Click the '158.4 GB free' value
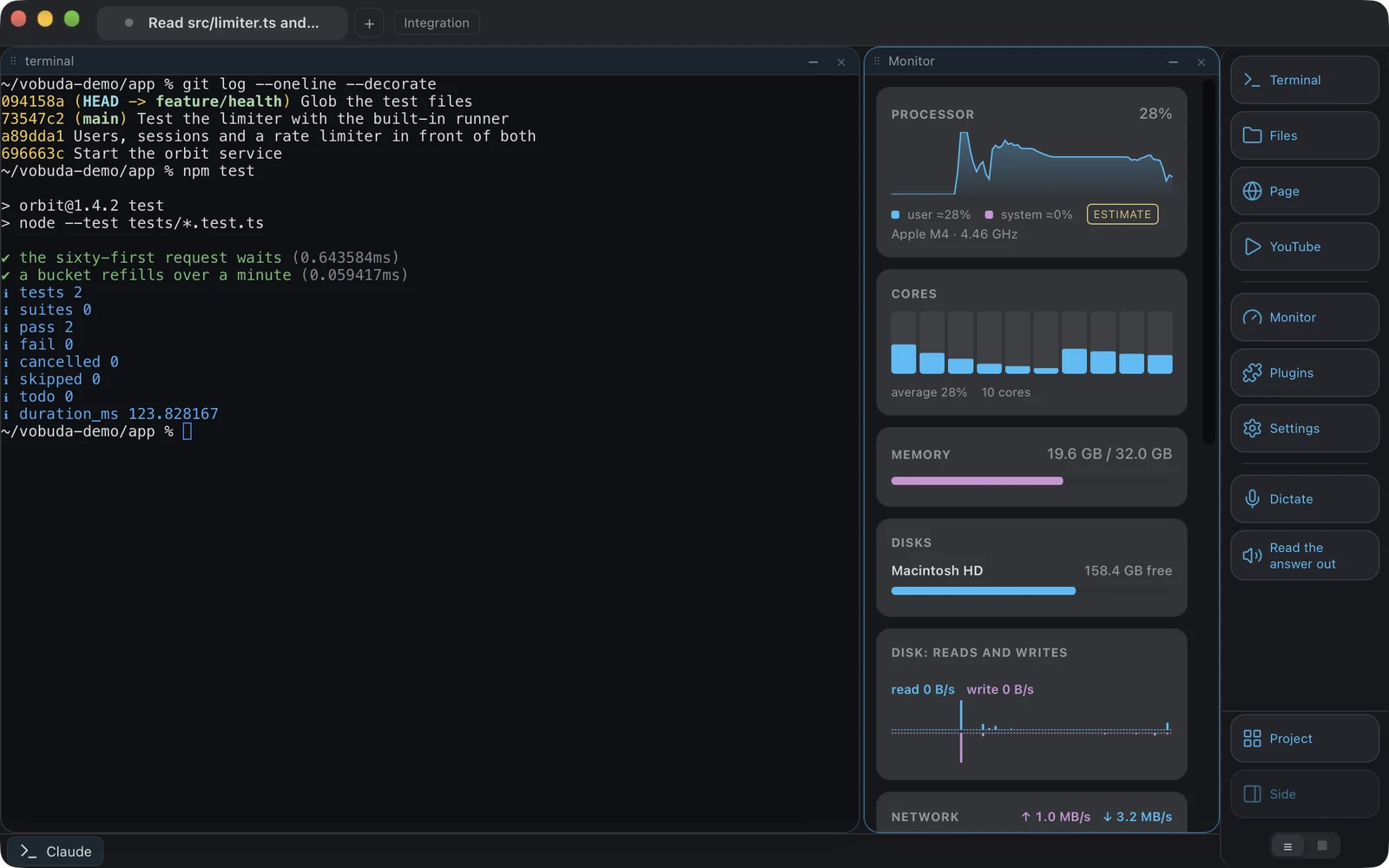 point(1128,570)
